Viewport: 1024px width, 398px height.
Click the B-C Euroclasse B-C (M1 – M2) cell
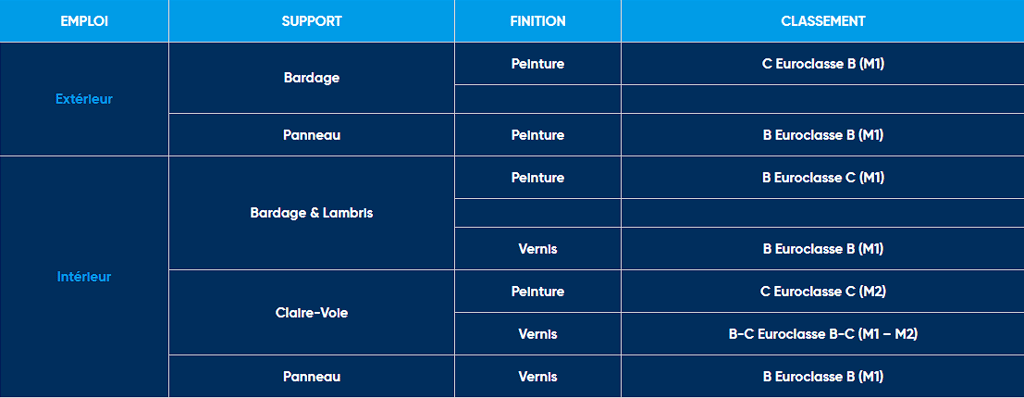tap(823, 334)
